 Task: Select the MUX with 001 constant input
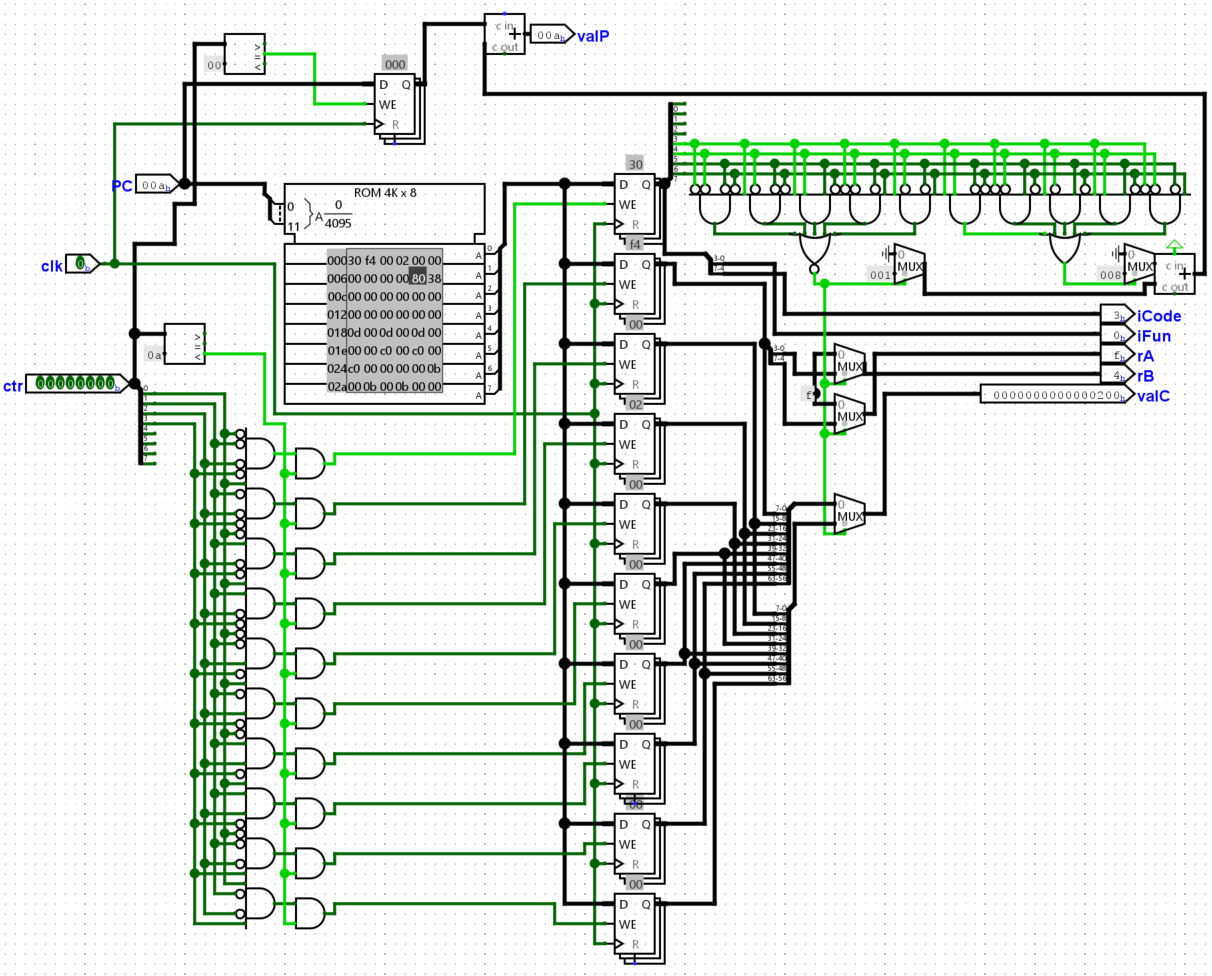click(909, 264)
